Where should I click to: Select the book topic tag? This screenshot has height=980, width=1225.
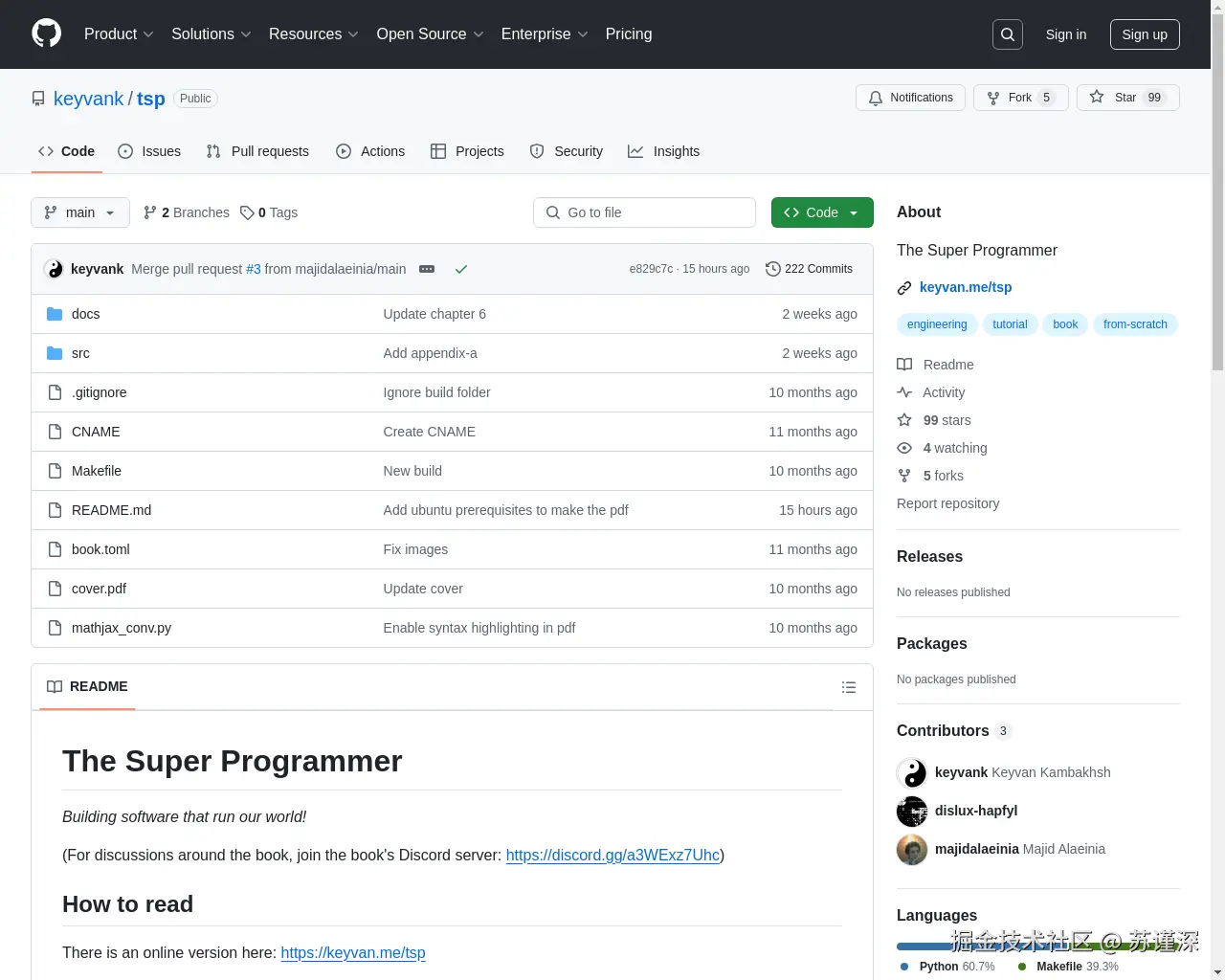click(1065, 324)
